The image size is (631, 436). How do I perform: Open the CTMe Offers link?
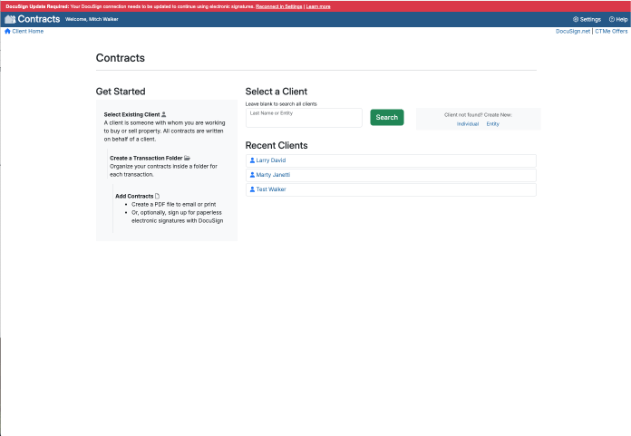(612, 31)
